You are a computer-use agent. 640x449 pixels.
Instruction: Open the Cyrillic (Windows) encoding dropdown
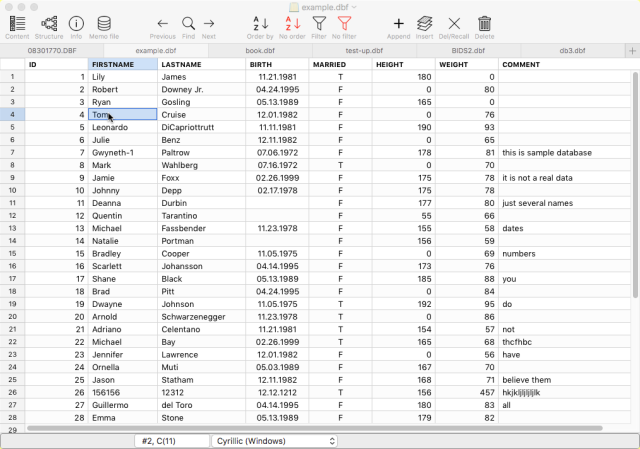275,440
